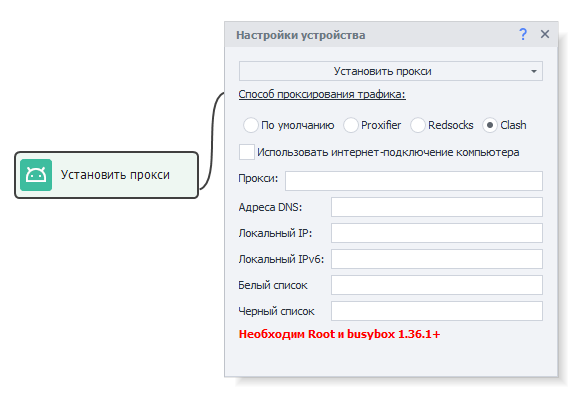
Task: Choose the Proxifier proxying method
Action: (x=351, y=125)
